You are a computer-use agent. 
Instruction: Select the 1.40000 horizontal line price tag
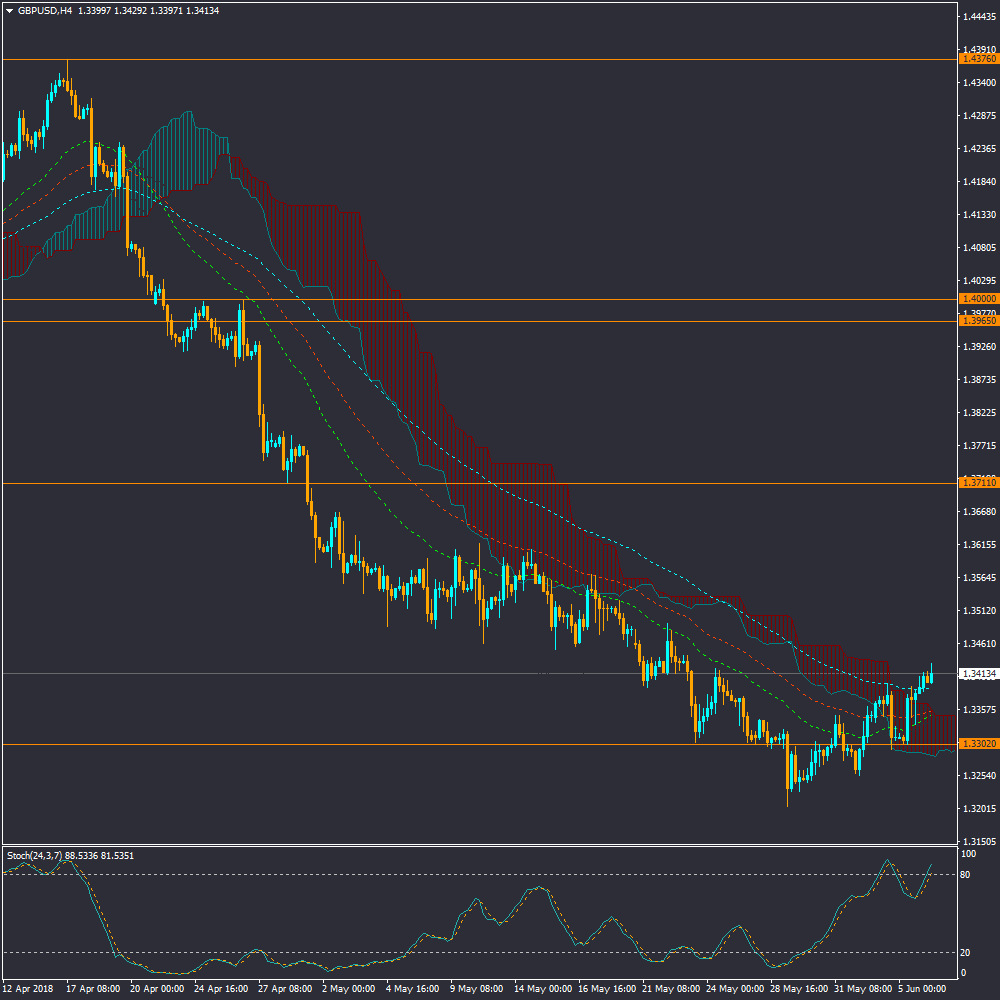(978, 299)
